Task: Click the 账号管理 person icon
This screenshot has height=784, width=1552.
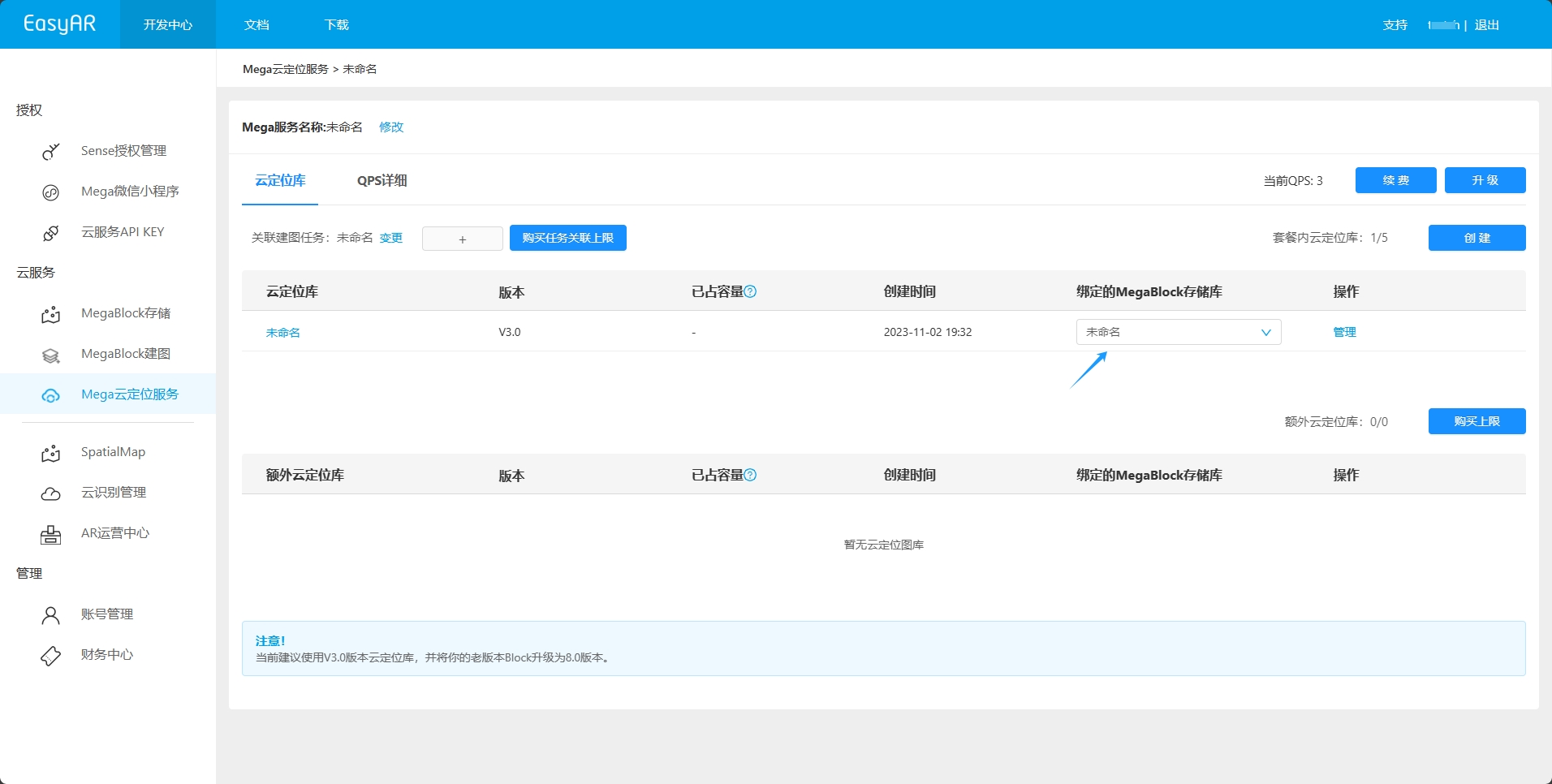Action: 50,615
